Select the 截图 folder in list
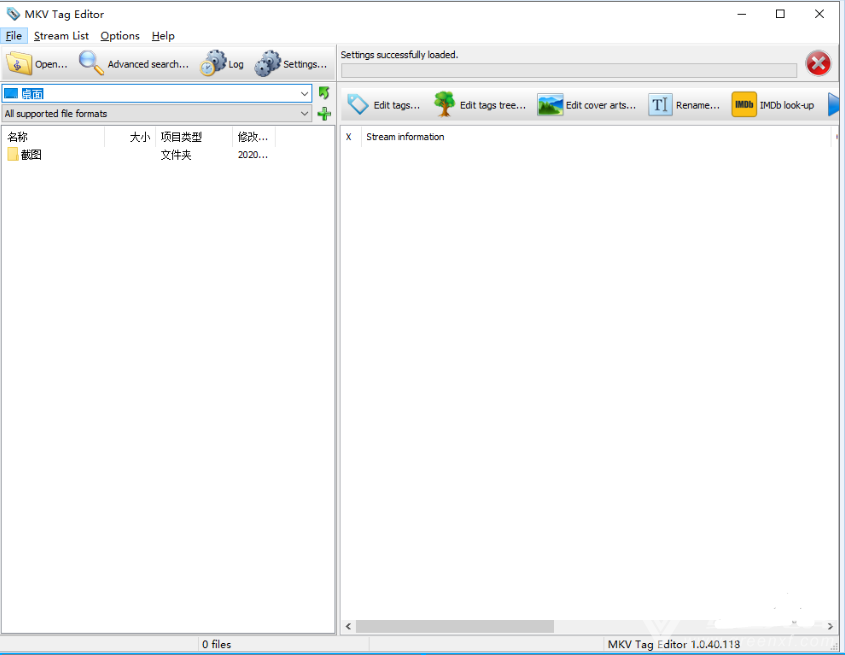This screenshot has height=655, width=845. tap(31, 155)
